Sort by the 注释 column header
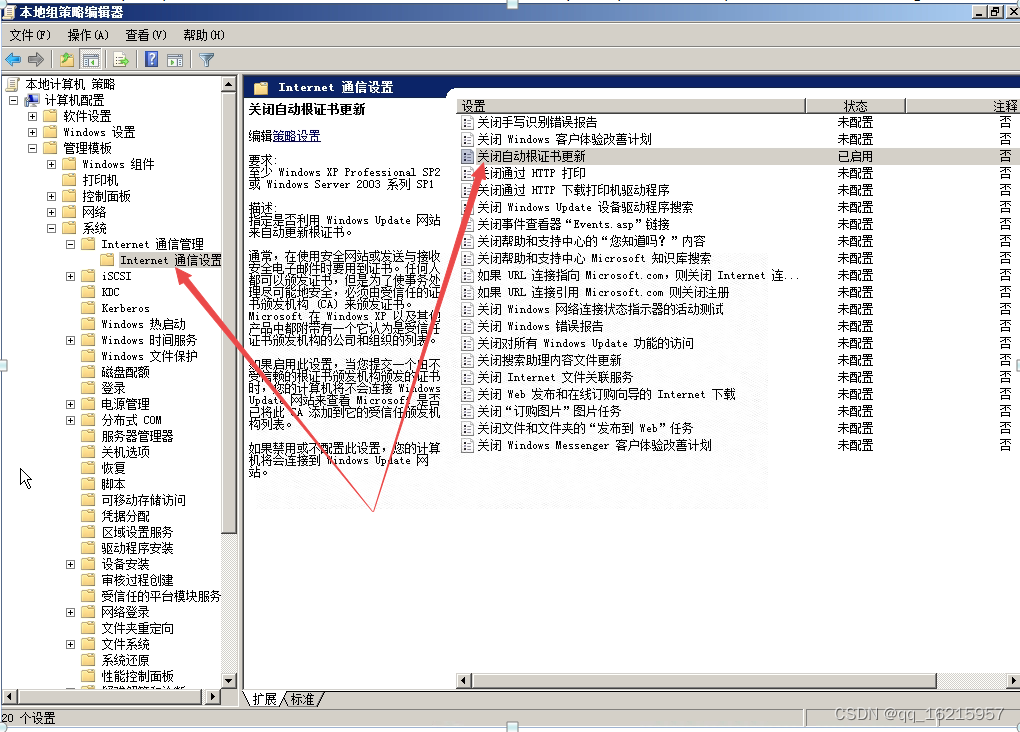The image size is (1020, 732). click(963, 106)
